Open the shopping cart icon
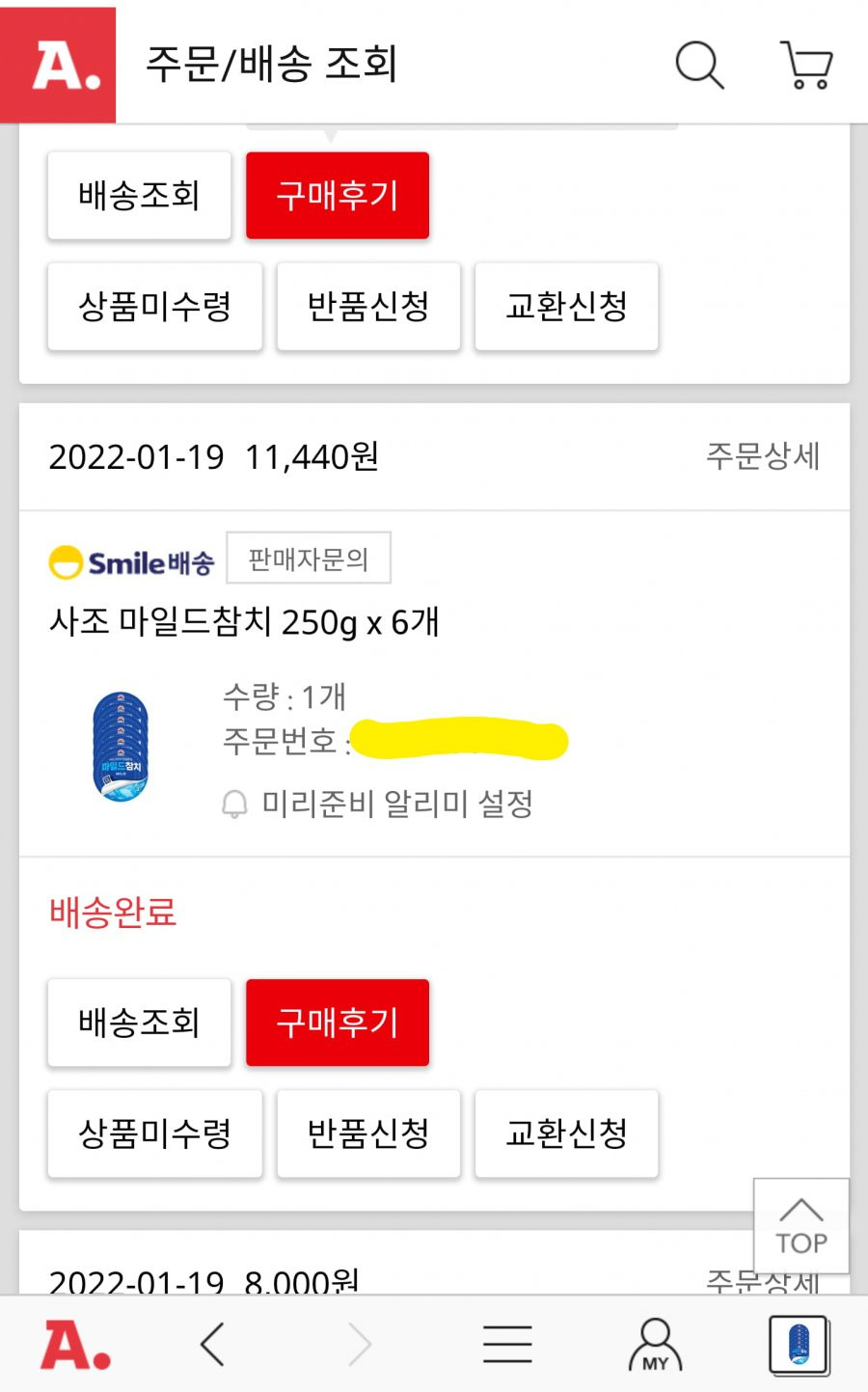The height and width of the screenshot is (1392, 868). [805, 65]
